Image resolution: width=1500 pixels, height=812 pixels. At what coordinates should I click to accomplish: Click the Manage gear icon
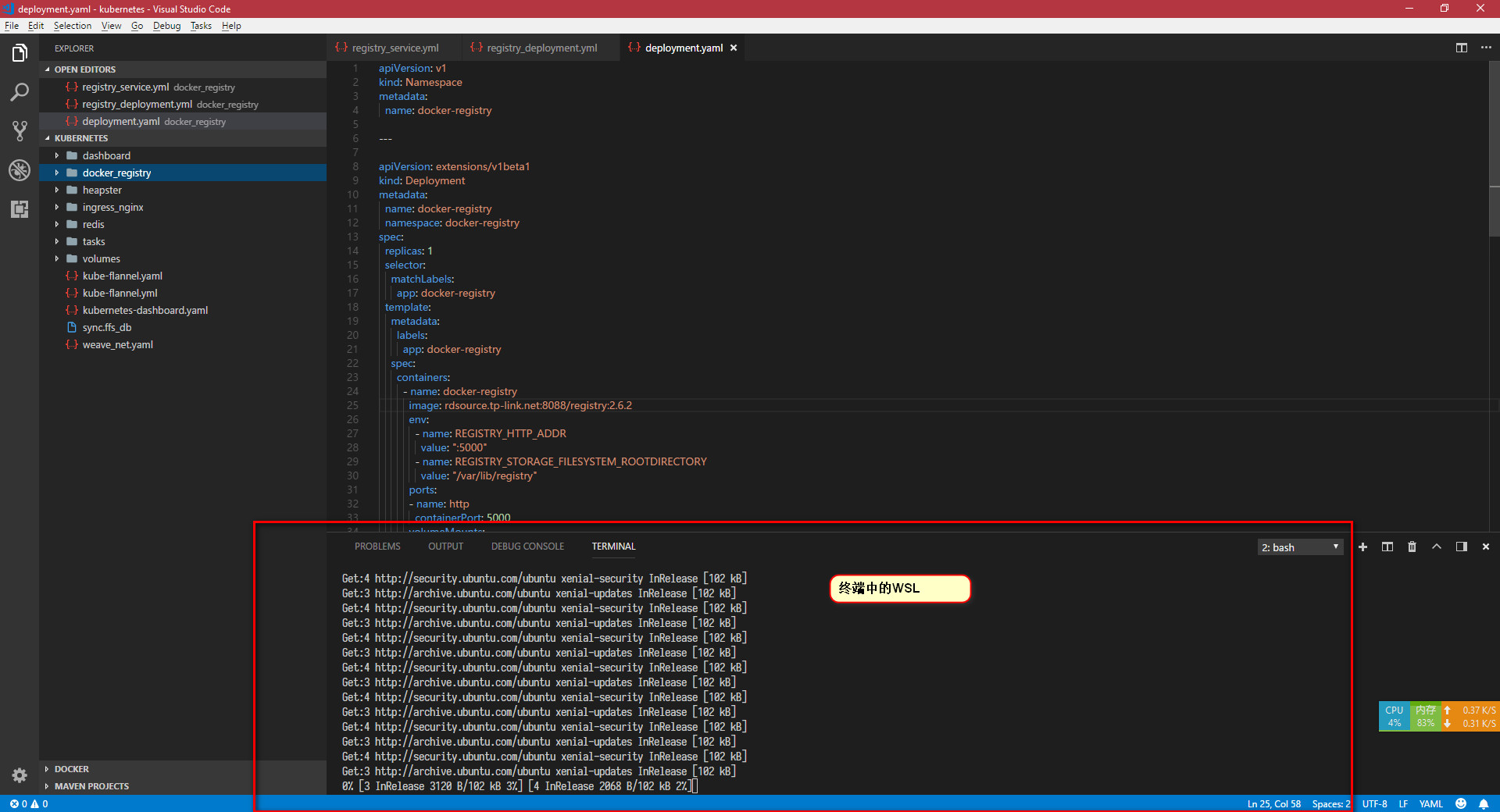pos(20,775)
